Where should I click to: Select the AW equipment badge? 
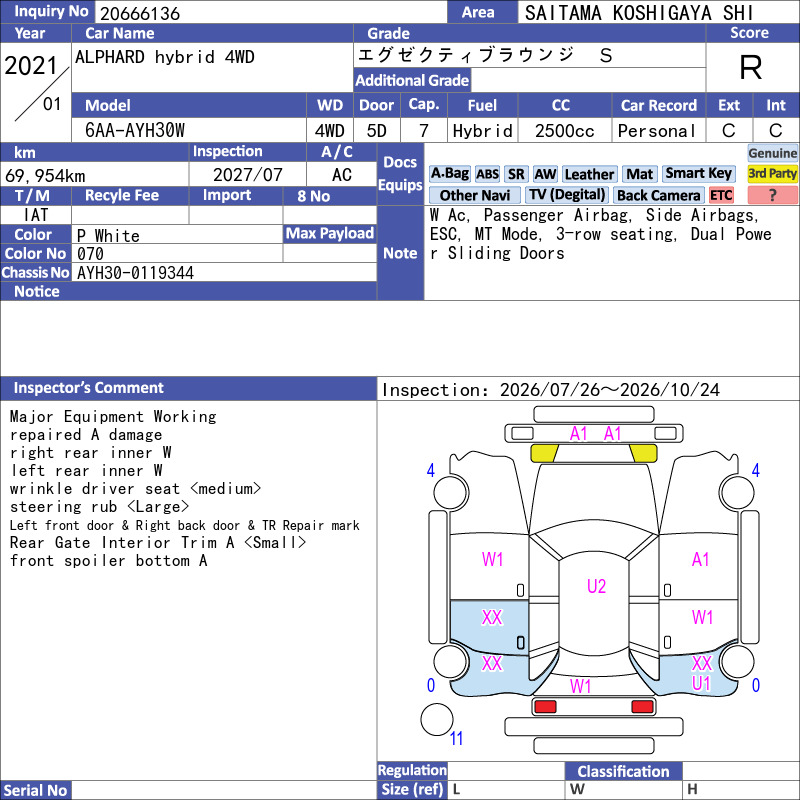pos(545,174)
